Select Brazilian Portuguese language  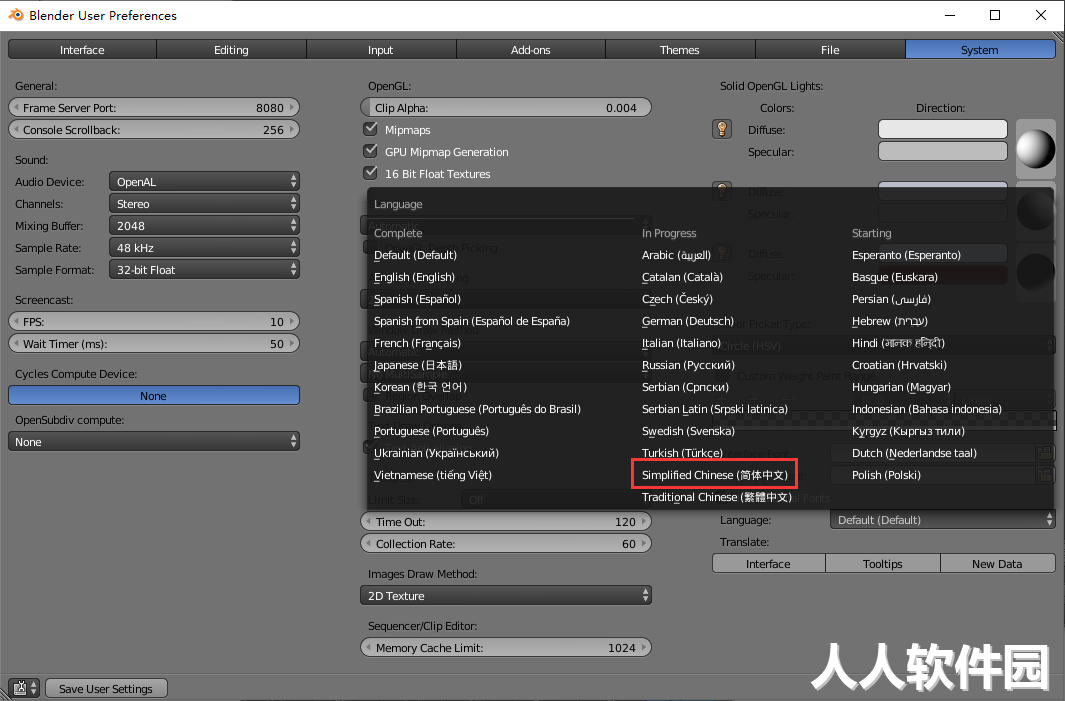pyautogui.click(x=477, y=409)
